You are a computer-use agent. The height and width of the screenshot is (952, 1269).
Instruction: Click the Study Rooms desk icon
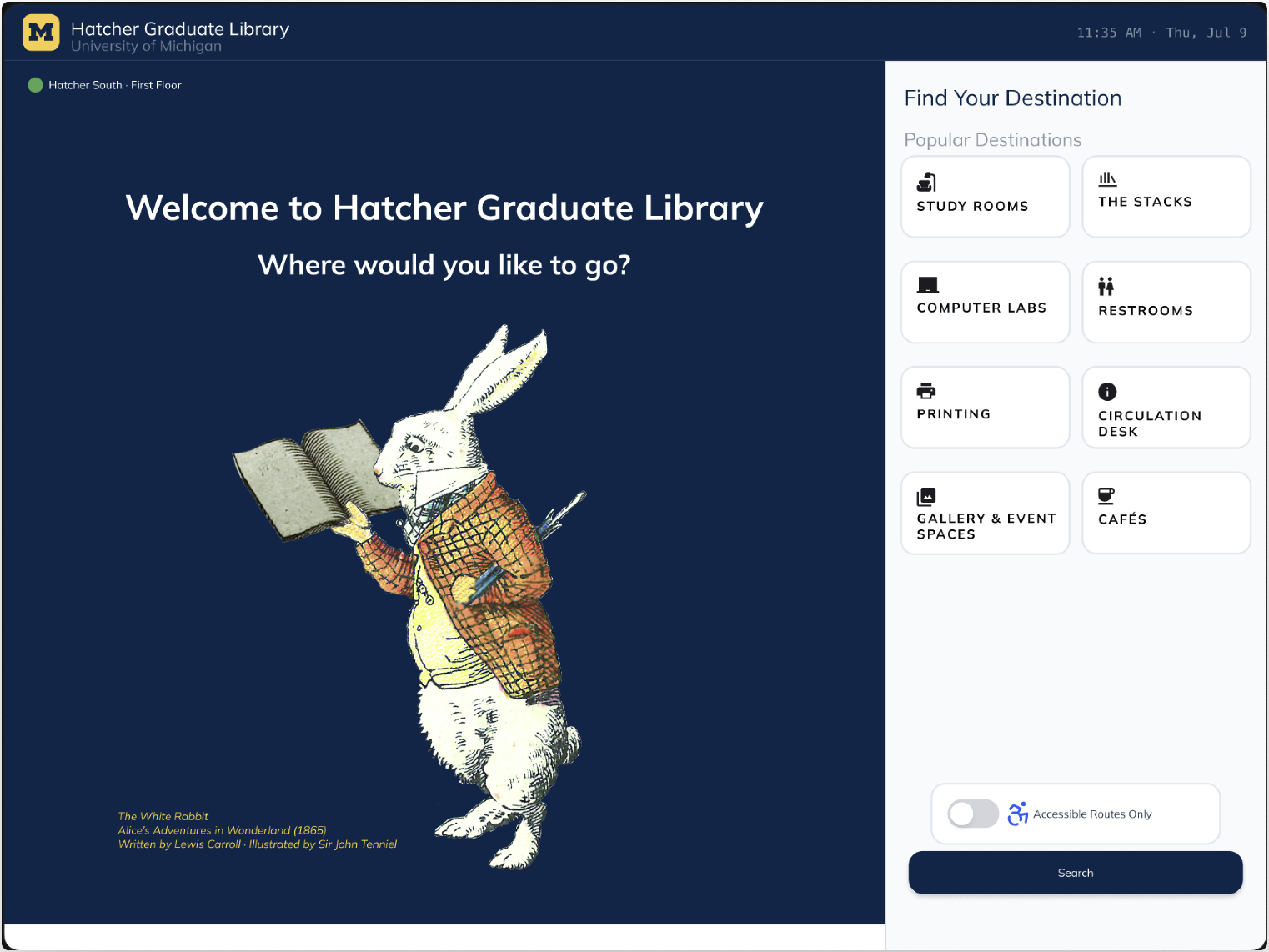pos(926,182)
